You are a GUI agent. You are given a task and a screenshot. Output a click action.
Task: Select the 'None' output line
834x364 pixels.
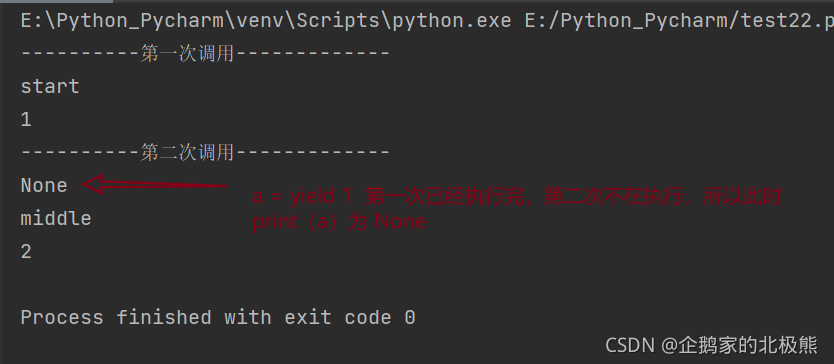[44, 186]
